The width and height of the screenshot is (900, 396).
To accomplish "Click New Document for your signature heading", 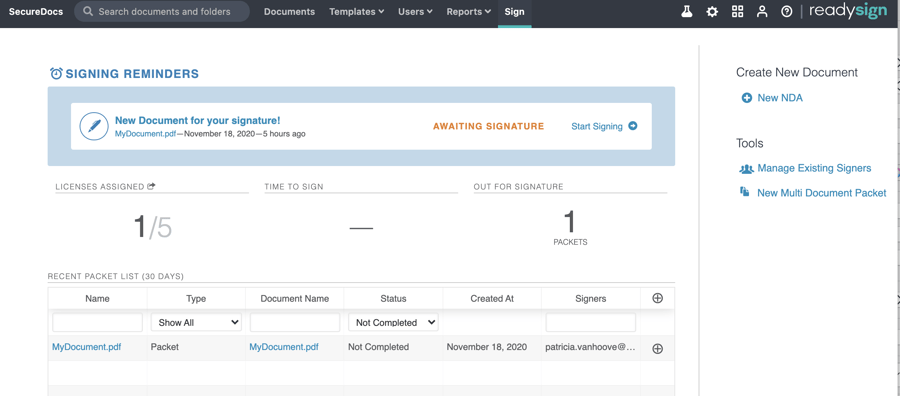I will [x=197, y=121].
